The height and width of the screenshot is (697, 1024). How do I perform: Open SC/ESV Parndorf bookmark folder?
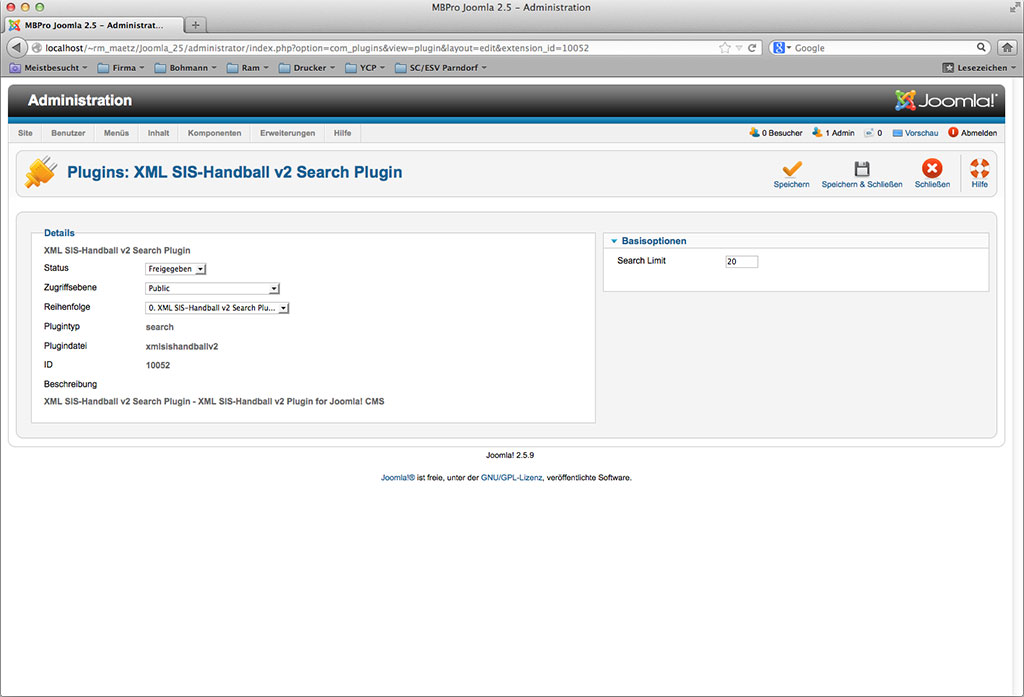441,68
